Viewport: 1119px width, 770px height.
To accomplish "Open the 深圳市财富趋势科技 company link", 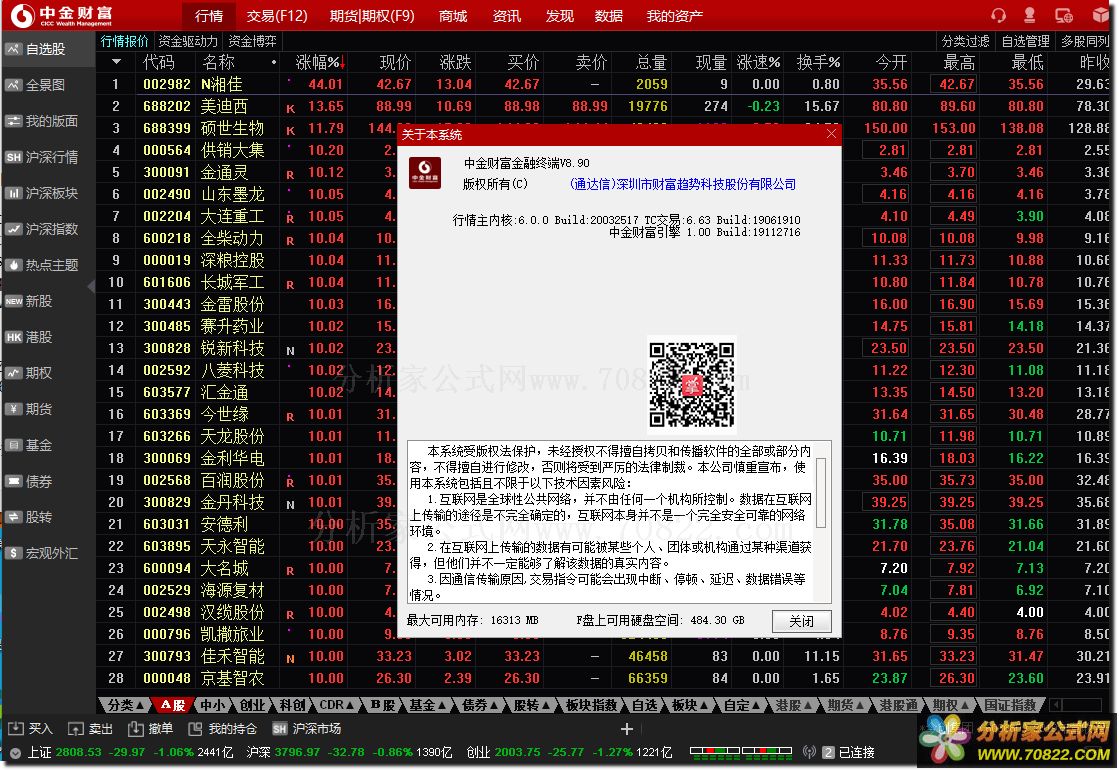I will click(683, 184).
